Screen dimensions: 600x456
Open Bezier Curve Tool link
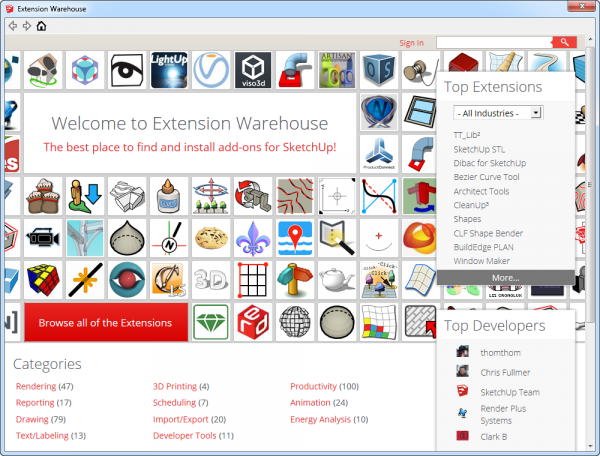point(486,177)
